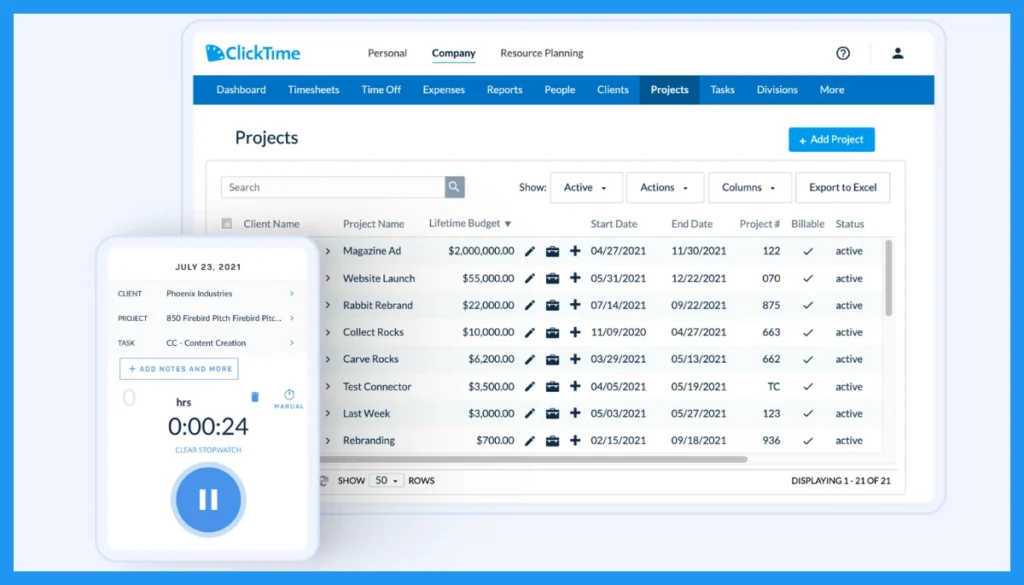Open the user profile icon
The image size is (1024, 585).
pyautogui.click(x=898, y=54)
